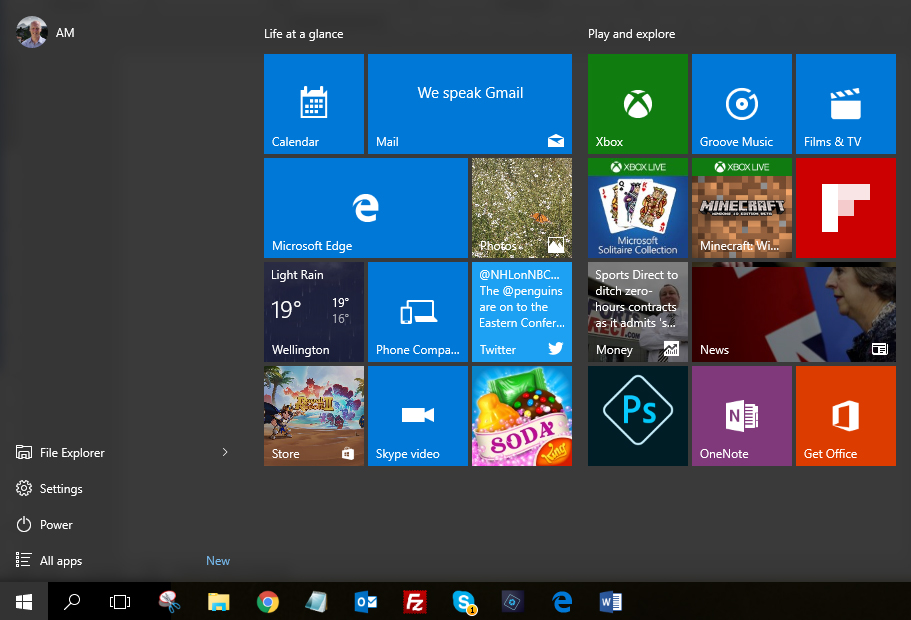The height and width of the screenshot is (620, 911).
Task: Launch Photoshop Express tile
Action: (x=638, y=416)
